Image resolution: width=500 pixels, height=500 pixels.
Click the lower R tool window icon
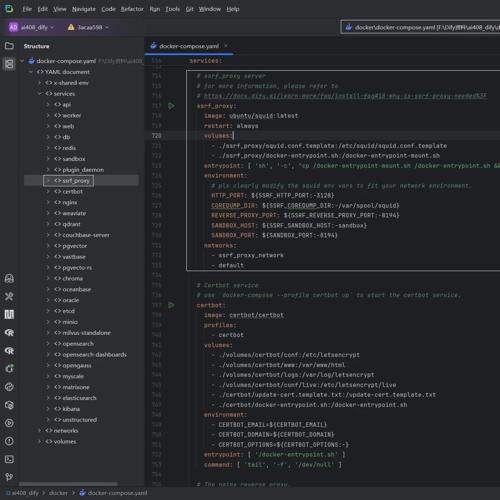[x=9, y=350]
